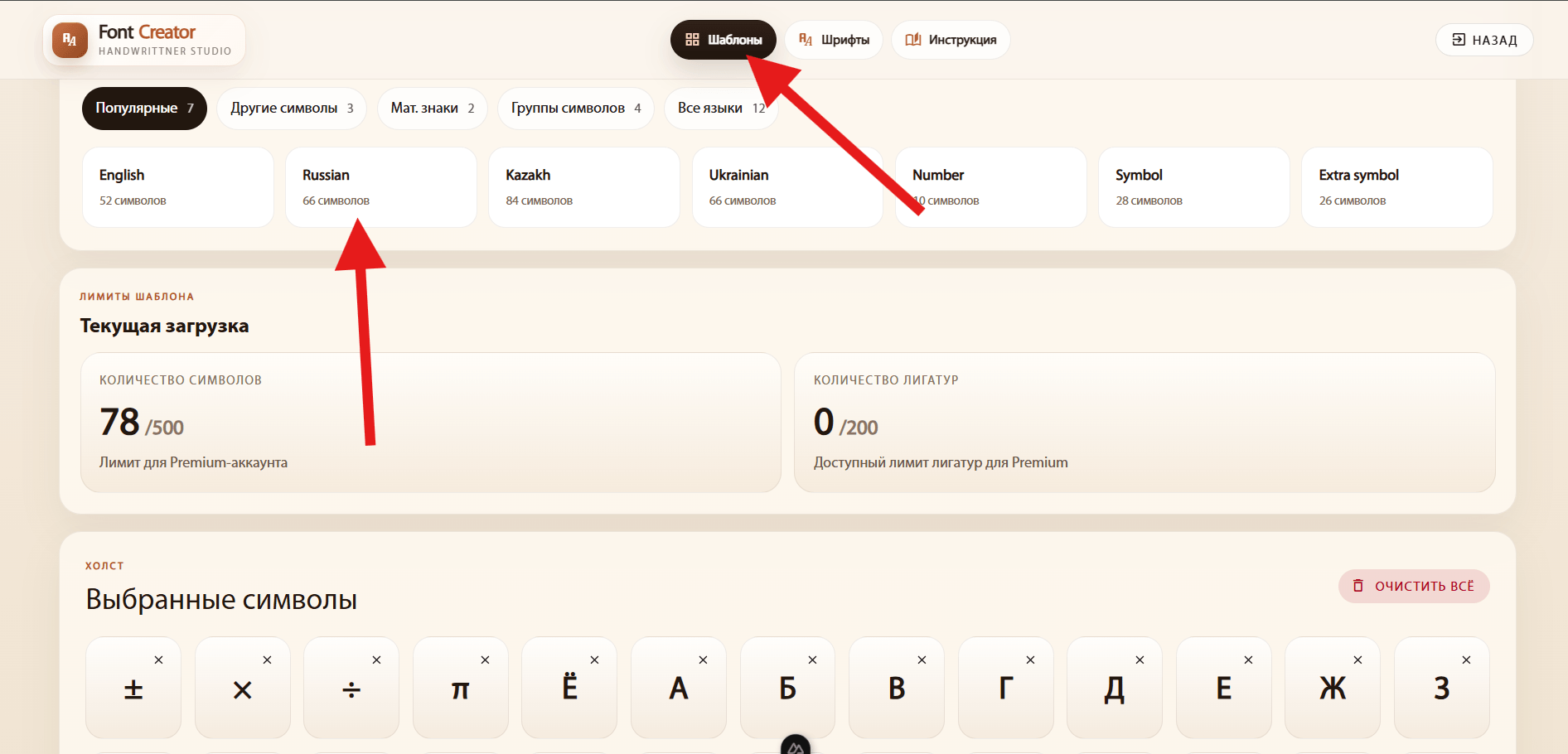
Task: Open the Инструкция tab
Action: click(951, 40)
